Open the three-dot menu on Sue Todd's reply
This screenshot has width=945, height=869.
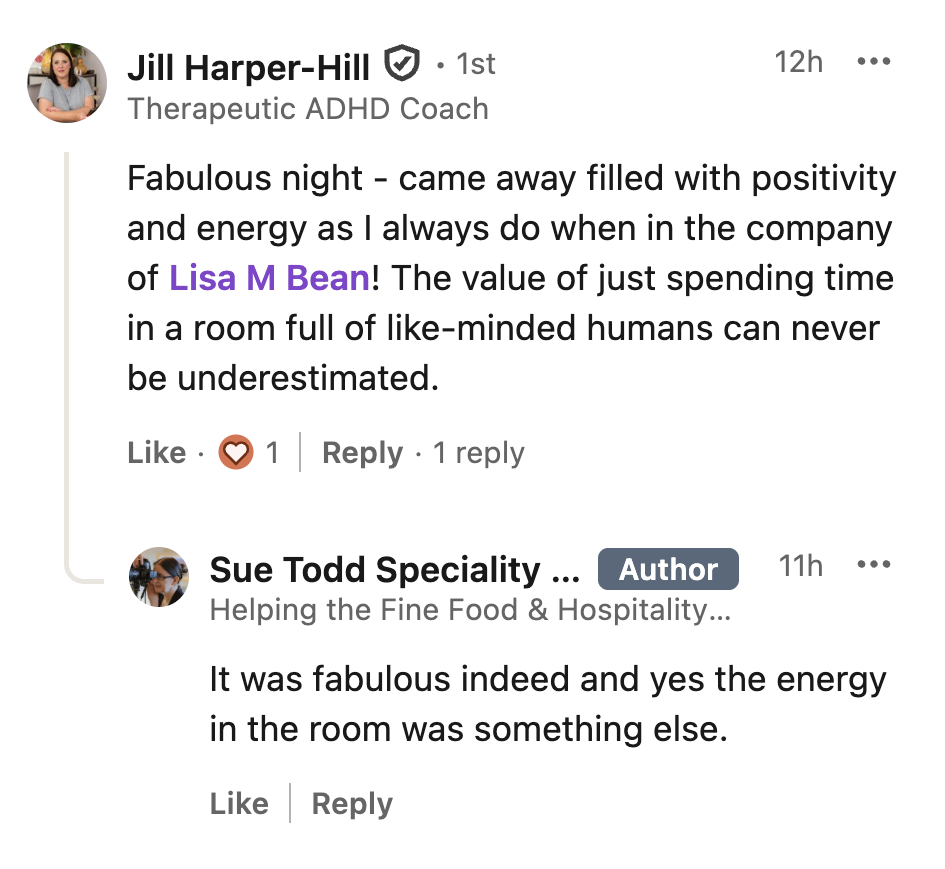coord(873,565)
